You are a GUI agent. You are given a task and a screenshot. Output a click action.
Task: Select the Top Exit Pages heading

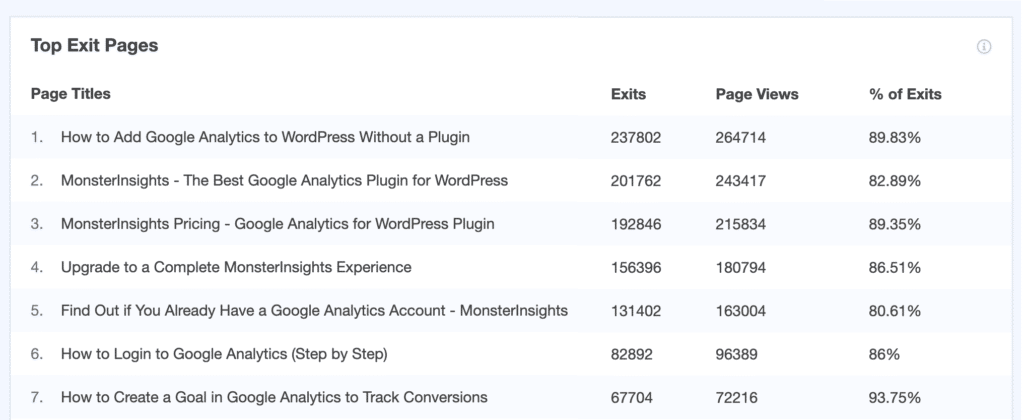pos(94,46)
